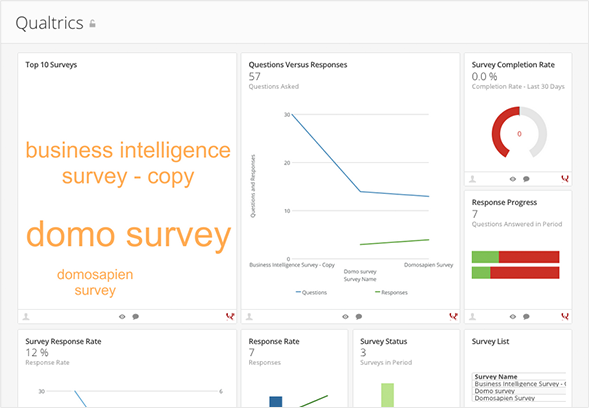
Task: Select 'Domosapien Survey' row in Survey List
Action: click(x=519, y=398)
